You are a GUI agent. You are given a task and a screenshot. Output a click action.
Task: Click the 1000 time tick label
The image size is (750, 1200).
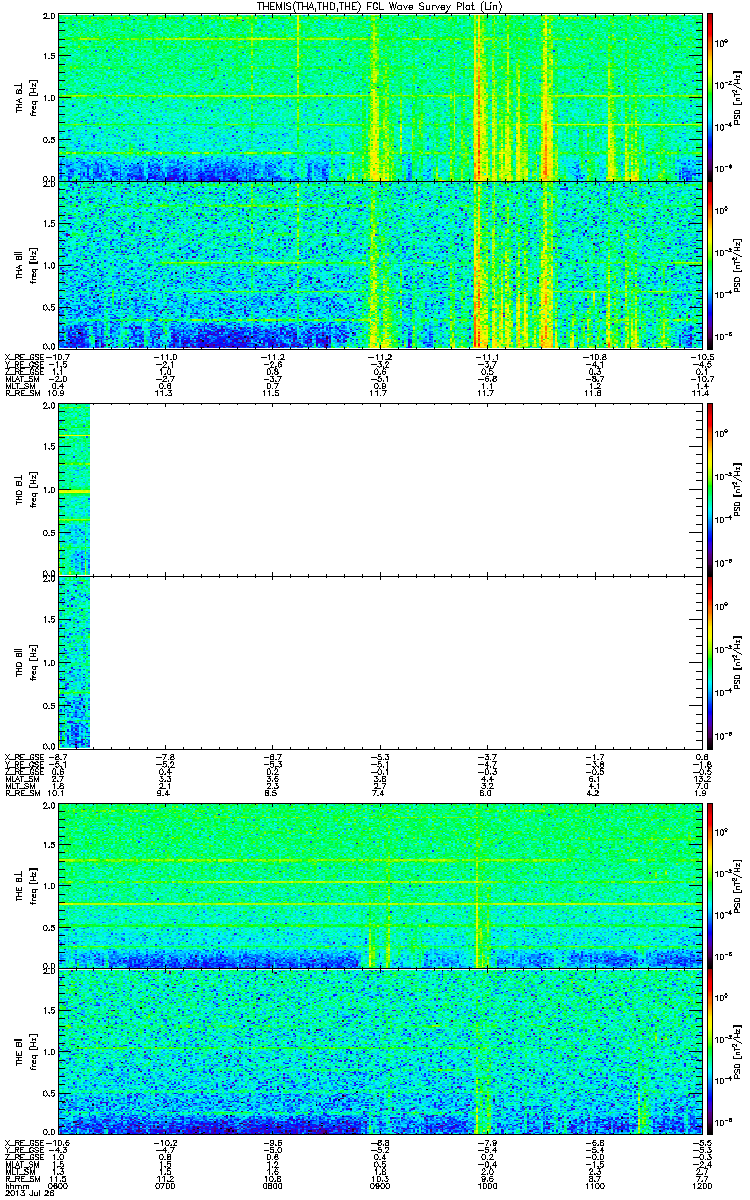pyautogui.click(x=487, y=1187)
